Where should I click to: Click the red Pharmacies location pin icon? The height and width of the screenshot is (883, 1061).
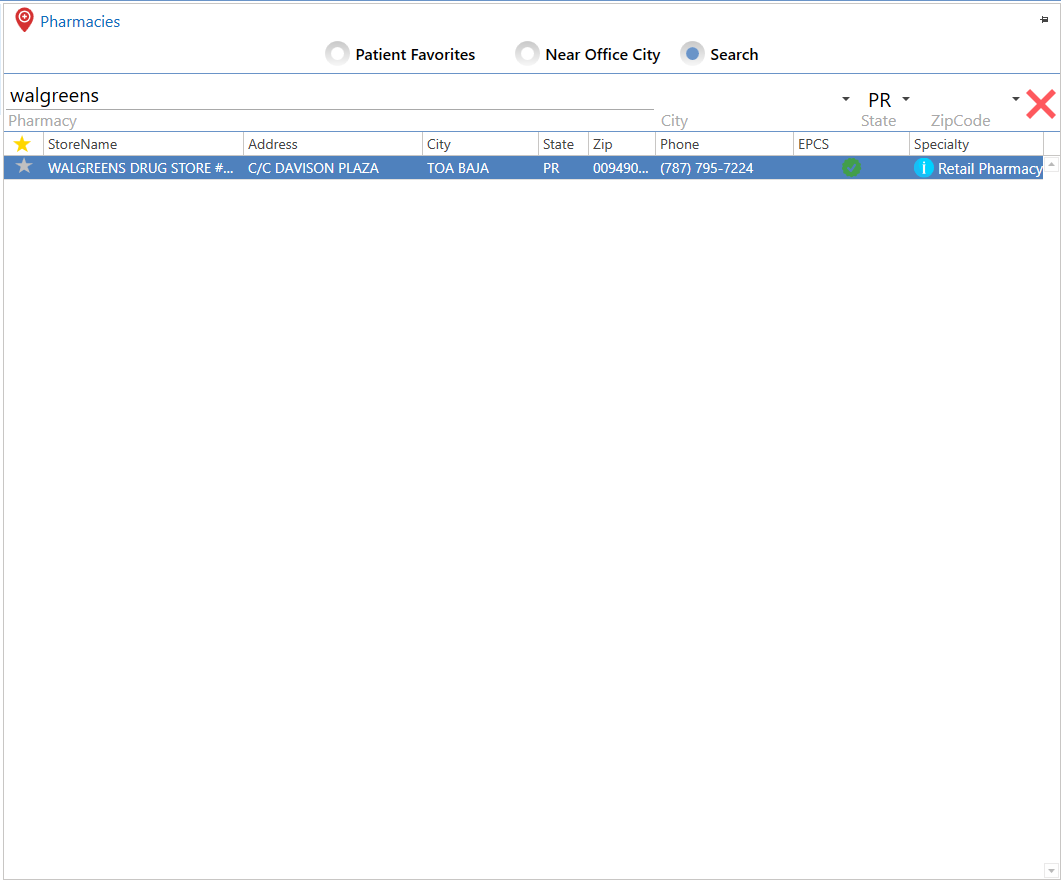pyautogui.click(x=24, y=20)
